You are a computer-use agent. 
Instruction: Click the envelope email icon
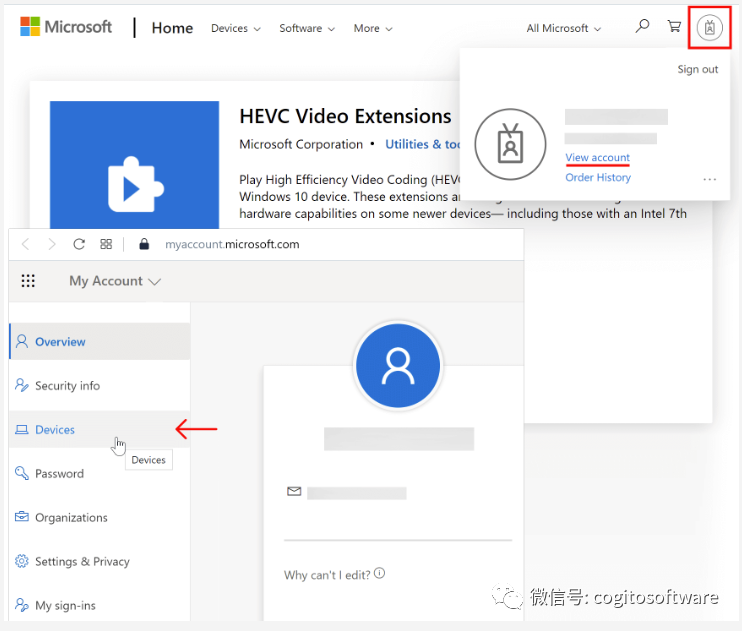click(294, 491)
